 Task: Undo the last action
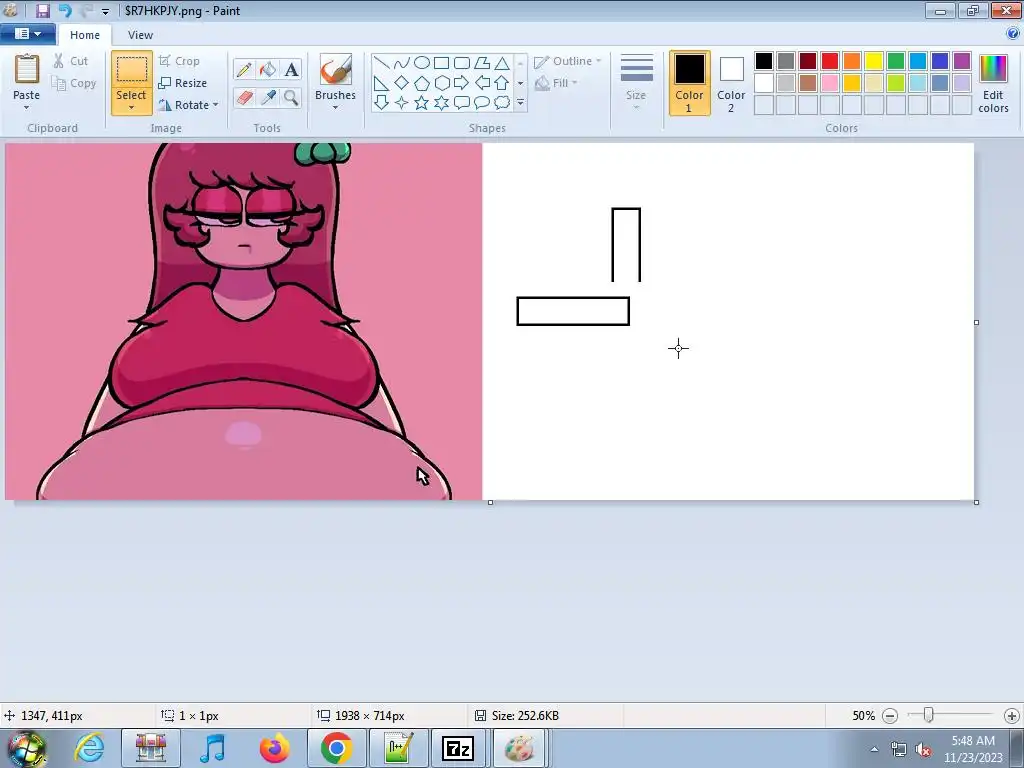coord(64,11)
